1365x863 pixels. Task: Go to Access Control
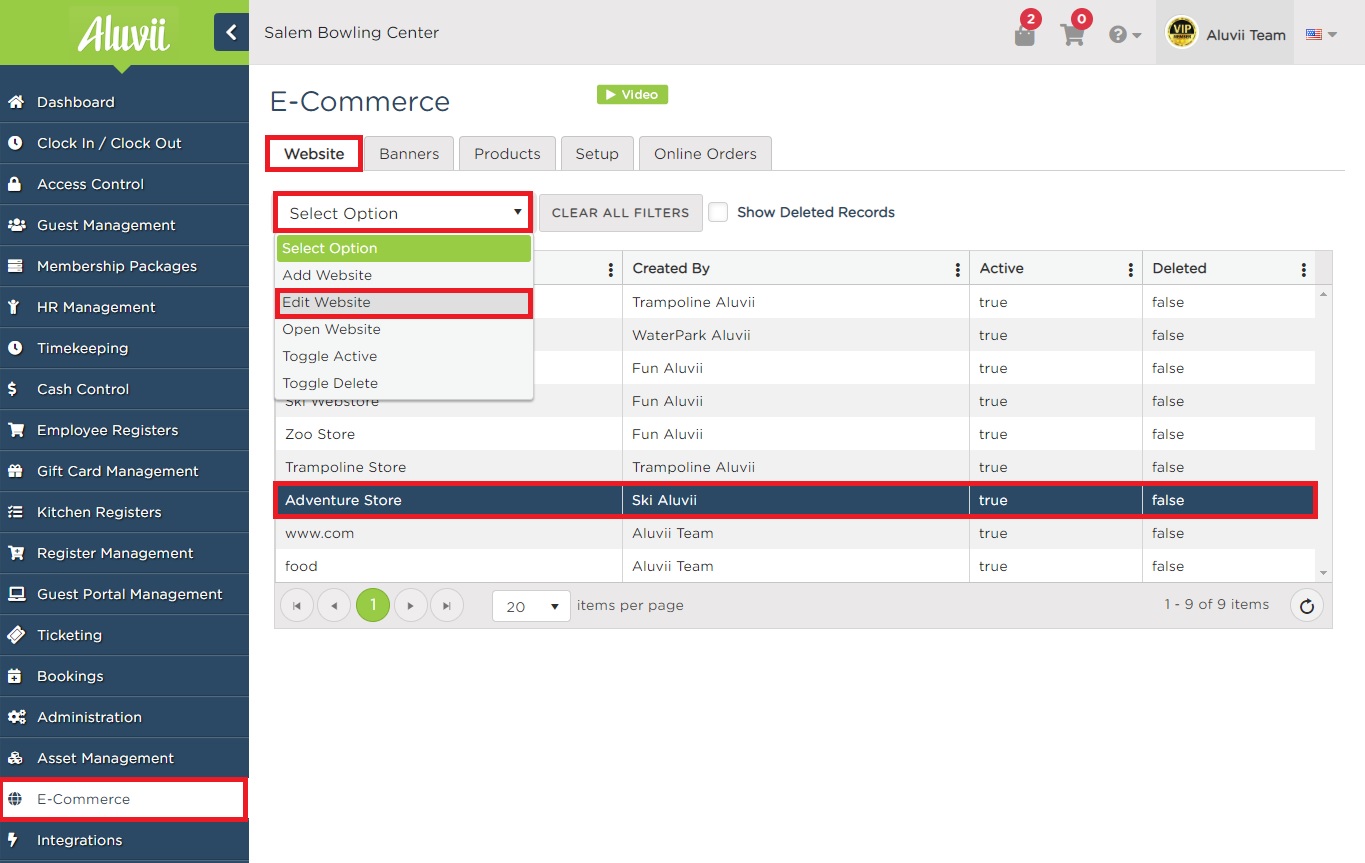coord(124,184)
